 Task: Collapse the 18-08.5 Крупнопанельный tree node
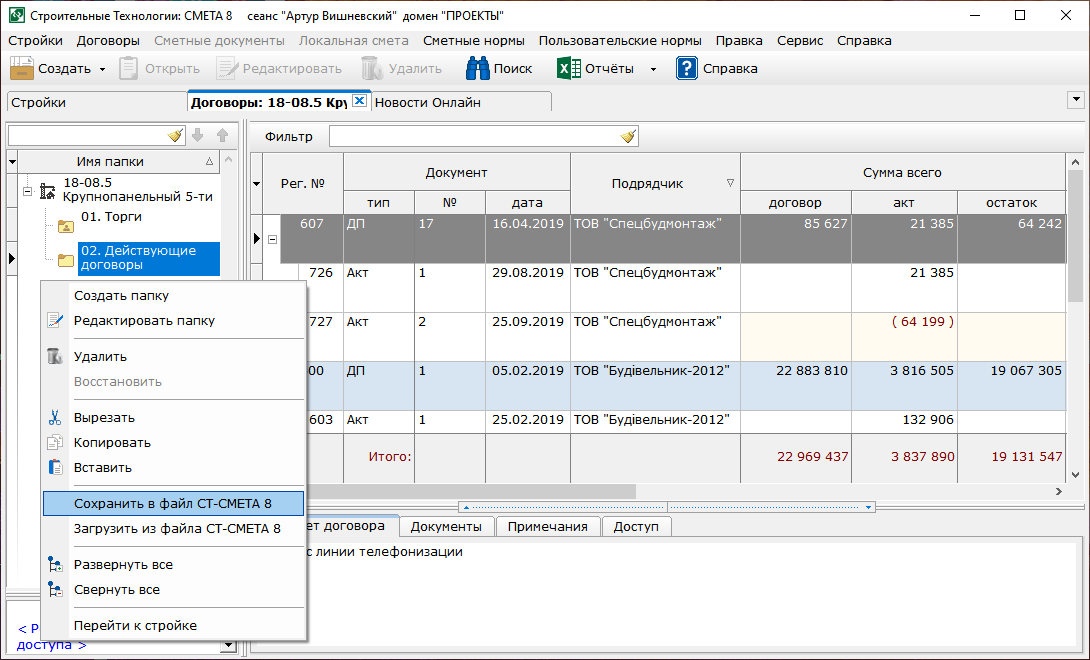click(x=28, y=190)
